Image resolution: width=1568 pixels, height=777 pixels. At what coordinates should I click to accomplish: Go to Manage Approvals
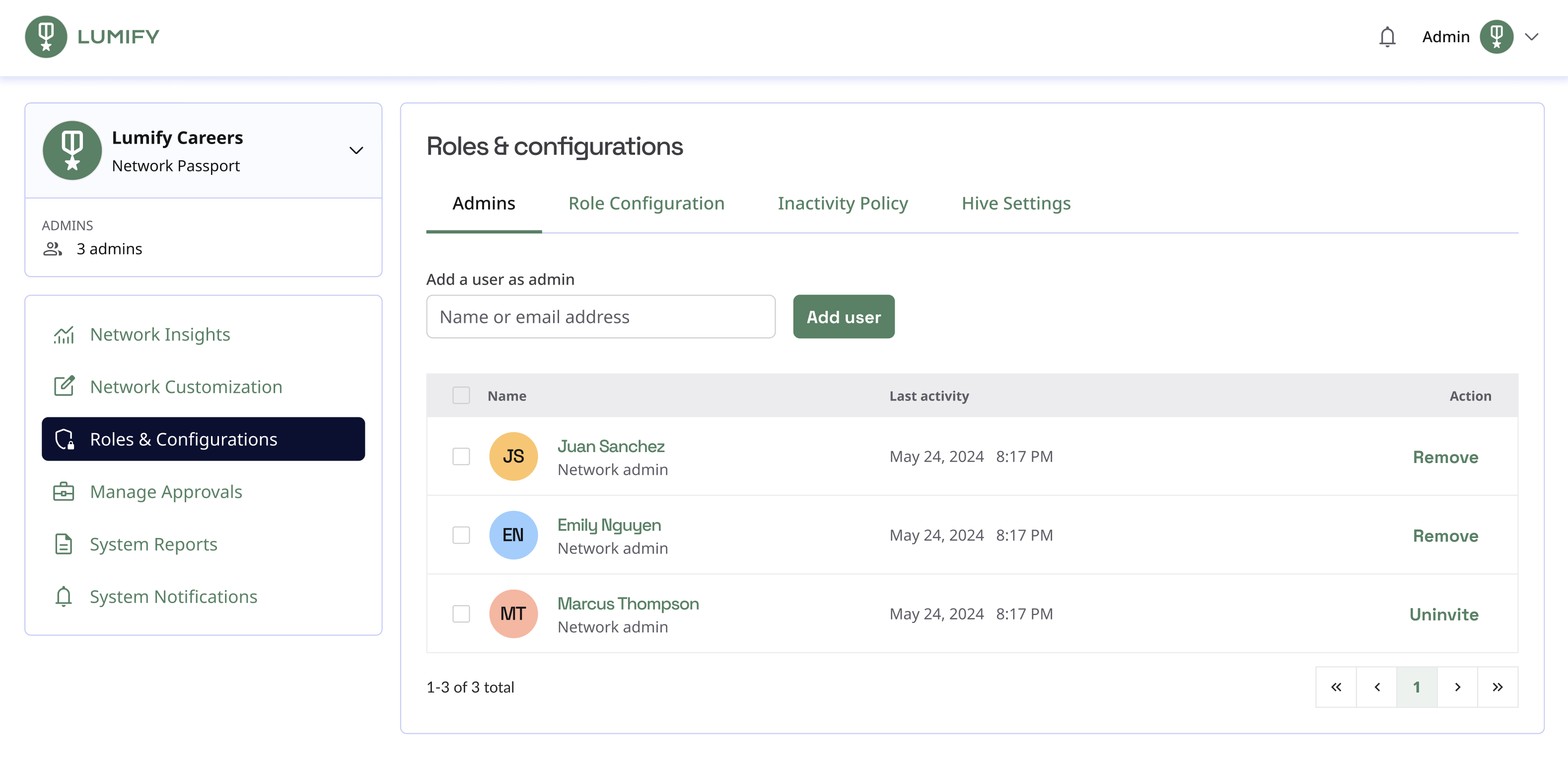pyautogui.click(x=203, y=491)
